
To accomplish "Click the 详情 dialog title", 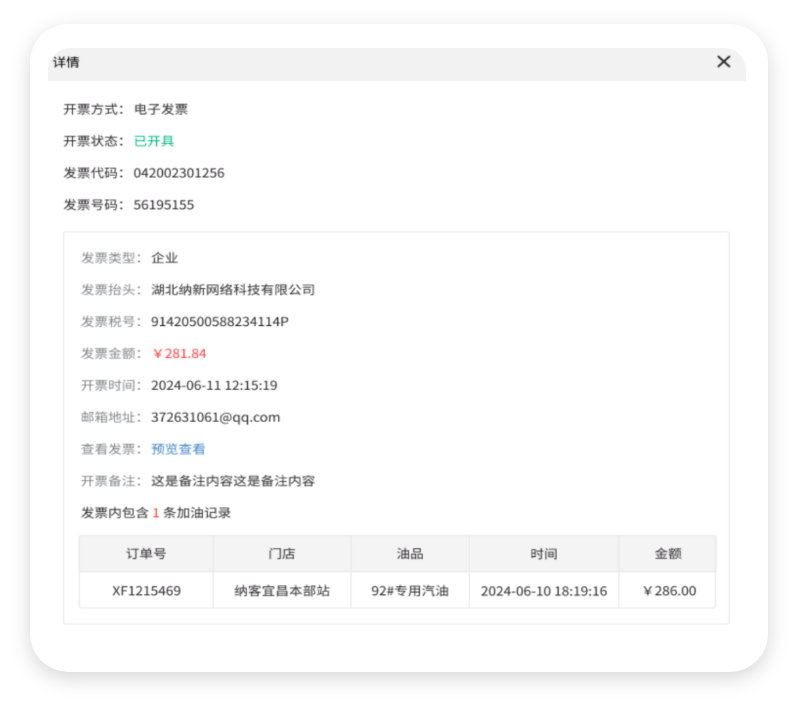I will (x=66, y=62).
